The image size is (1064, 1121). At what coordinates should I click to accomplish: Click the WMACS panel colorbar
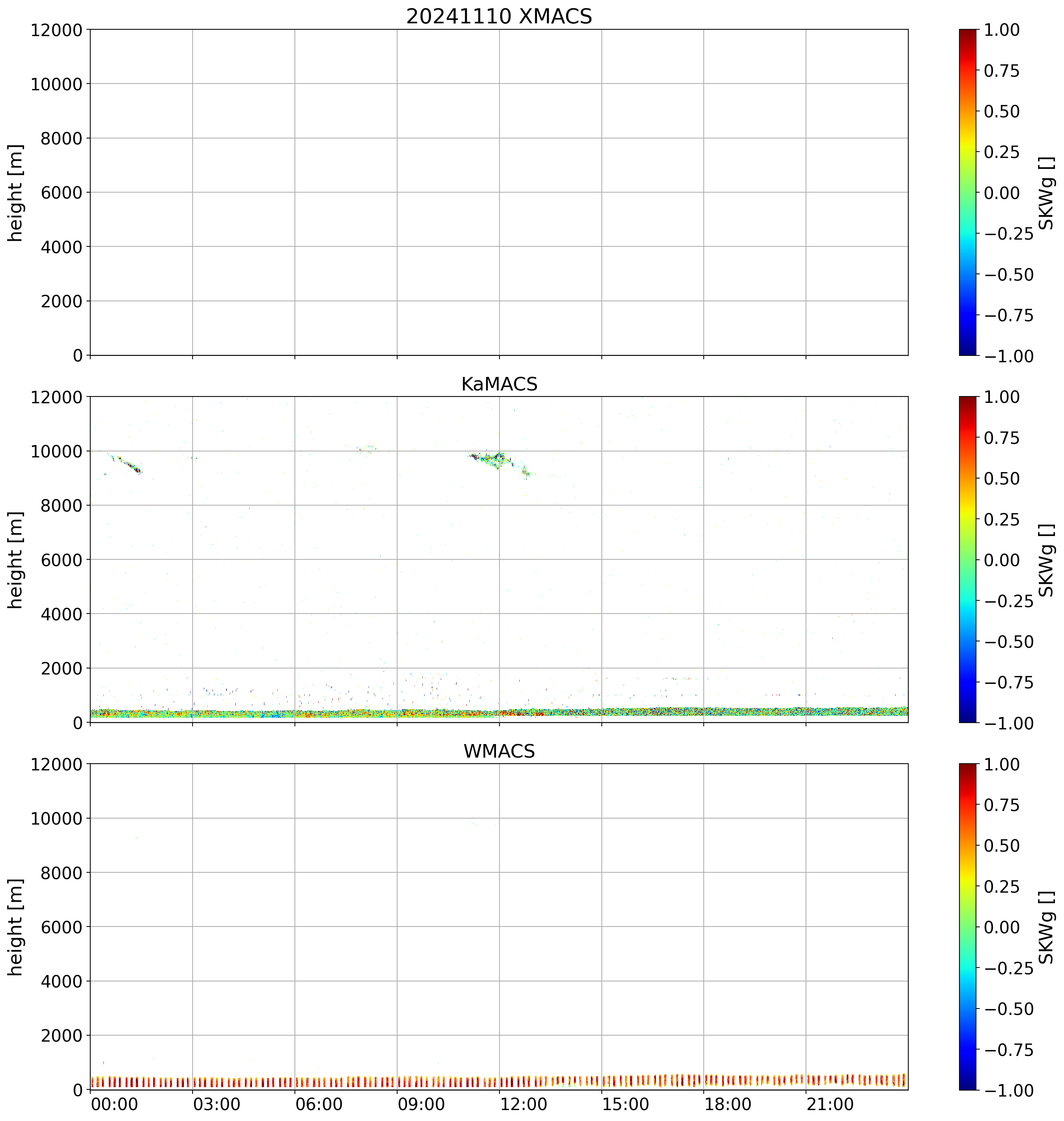pos(968,927)
